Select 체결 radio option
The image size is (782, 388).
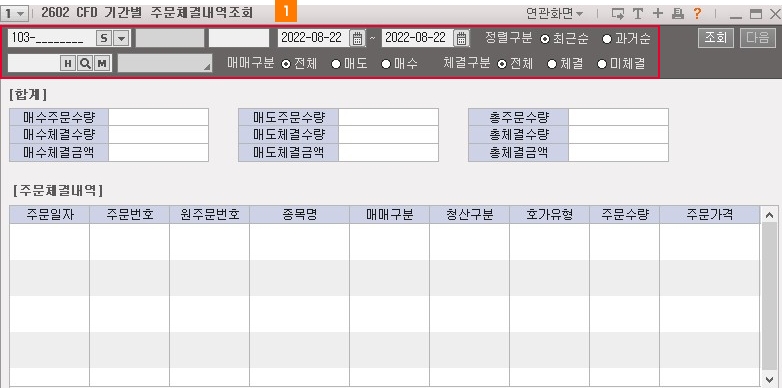click(x=552, y=64)
